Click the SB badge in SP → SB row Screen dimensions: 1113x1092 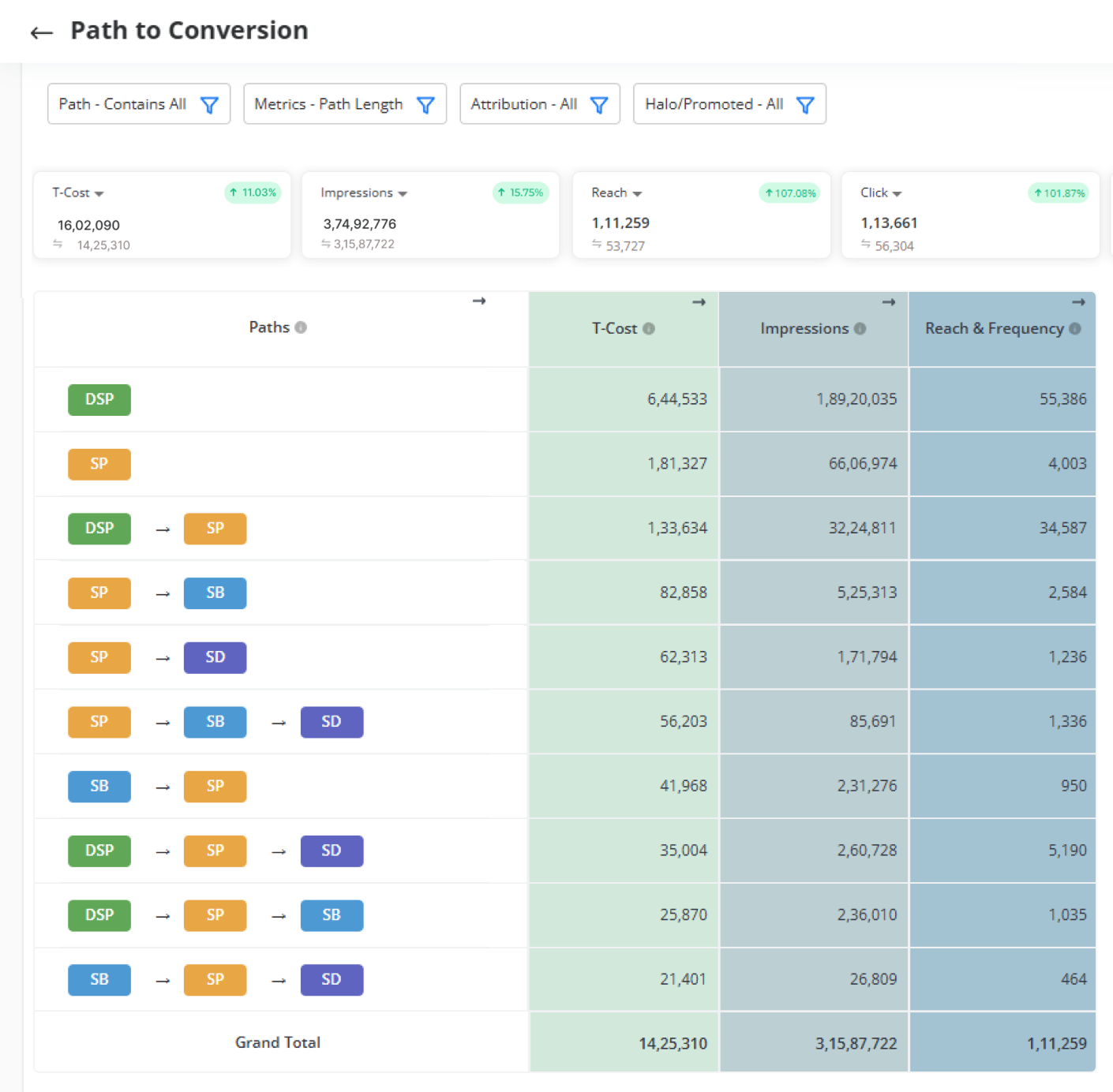pos(215,593)
